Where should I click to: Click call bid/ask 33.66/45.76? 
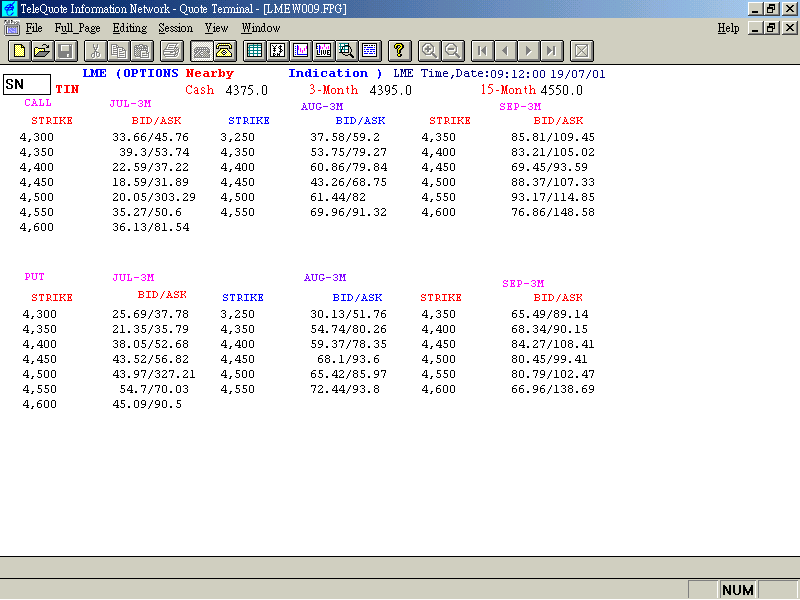tap(151, 137)
